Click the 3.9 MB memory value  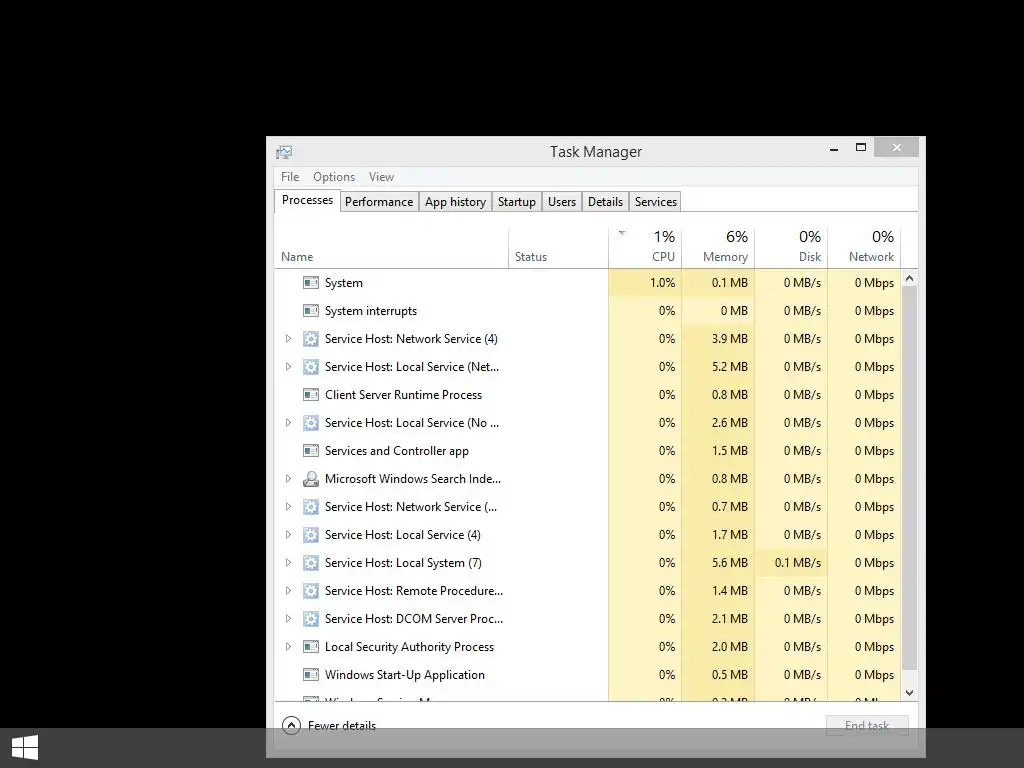point(729,339)
